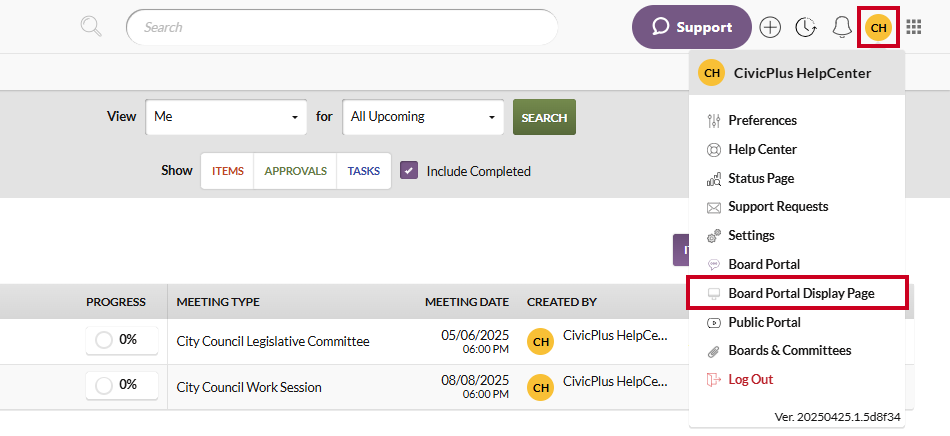Click the Log Out door icon
This screenshot has height=436, width=950.
pos(714,380)
